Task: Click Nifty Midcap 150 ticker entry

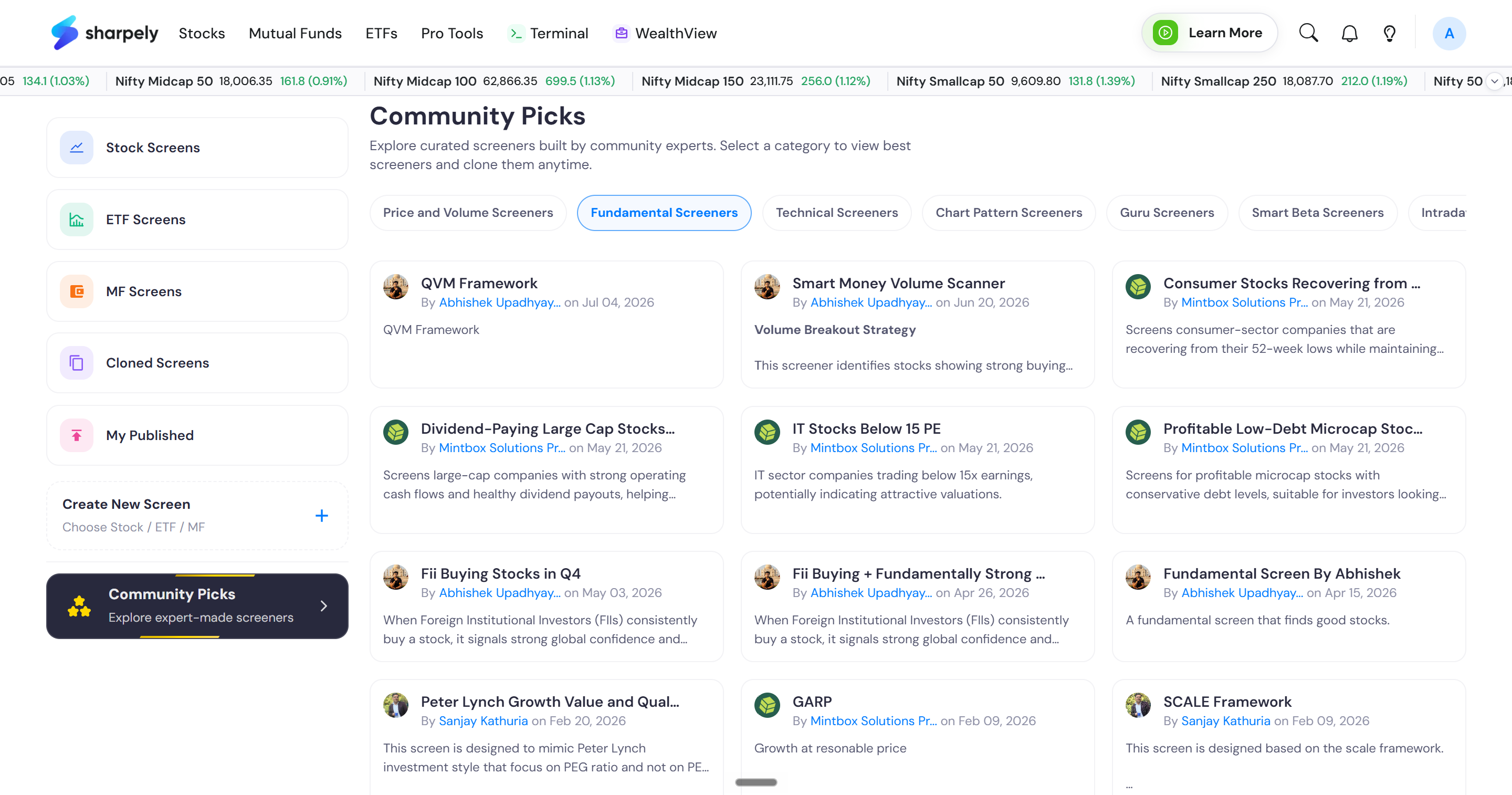Action: pyautogui.click(x=756, y=81)
